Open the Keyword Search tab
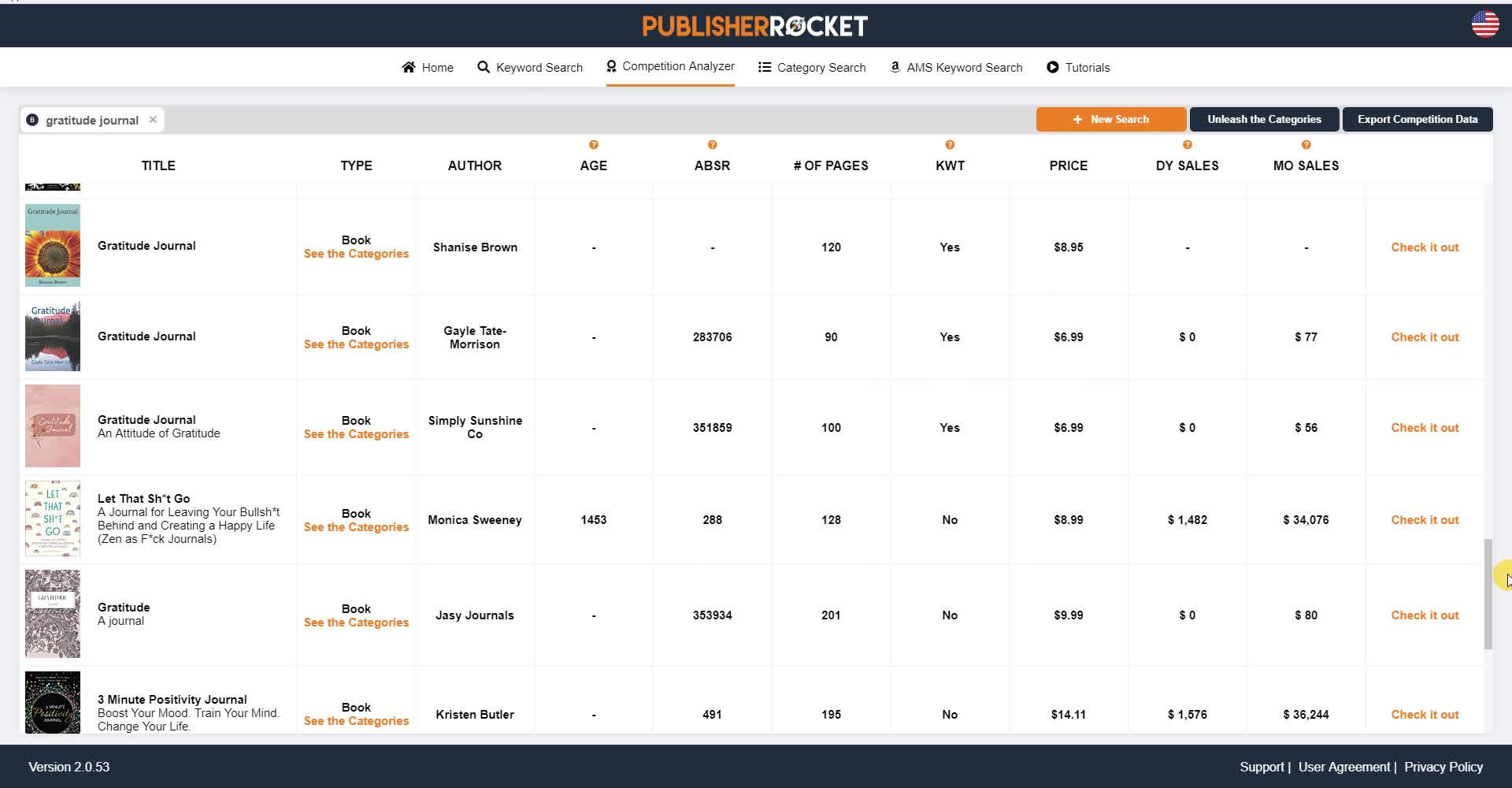This screenshot has height=788, width=1512. (530, 68)
